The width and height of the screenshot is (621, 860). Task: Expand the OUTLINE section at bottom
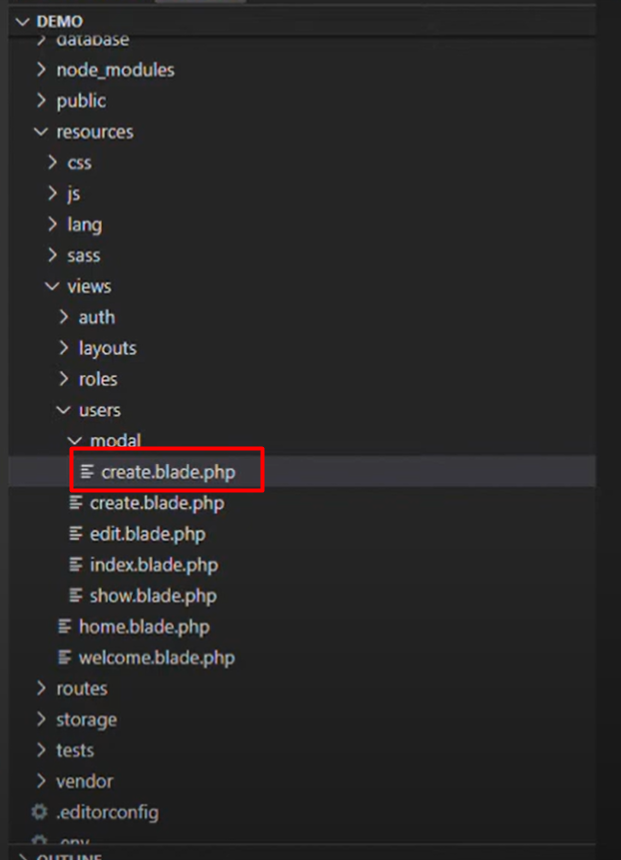(69, 856)
